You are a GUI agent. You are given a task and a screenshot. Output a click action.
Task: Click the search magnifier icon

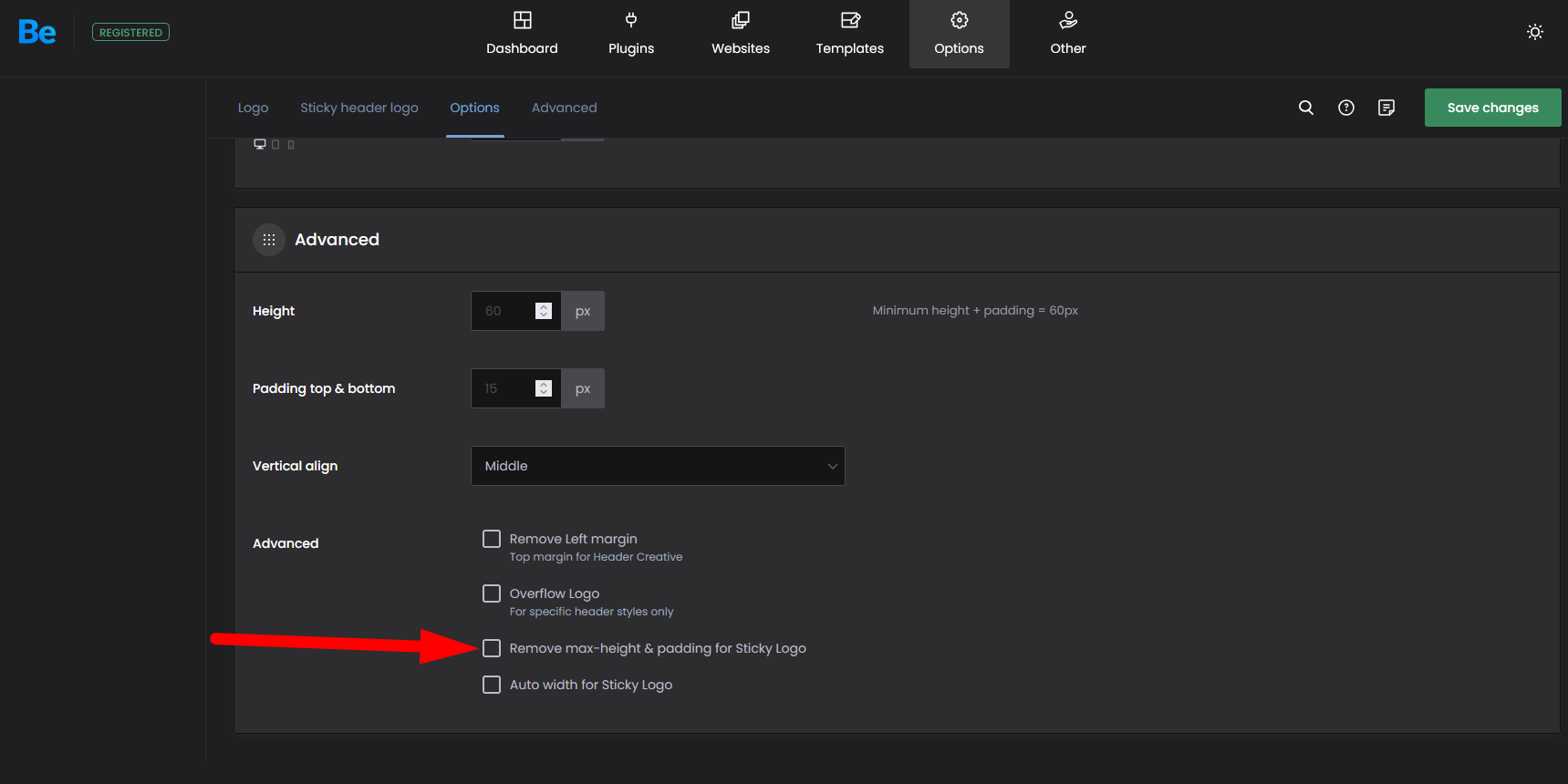1306,108
